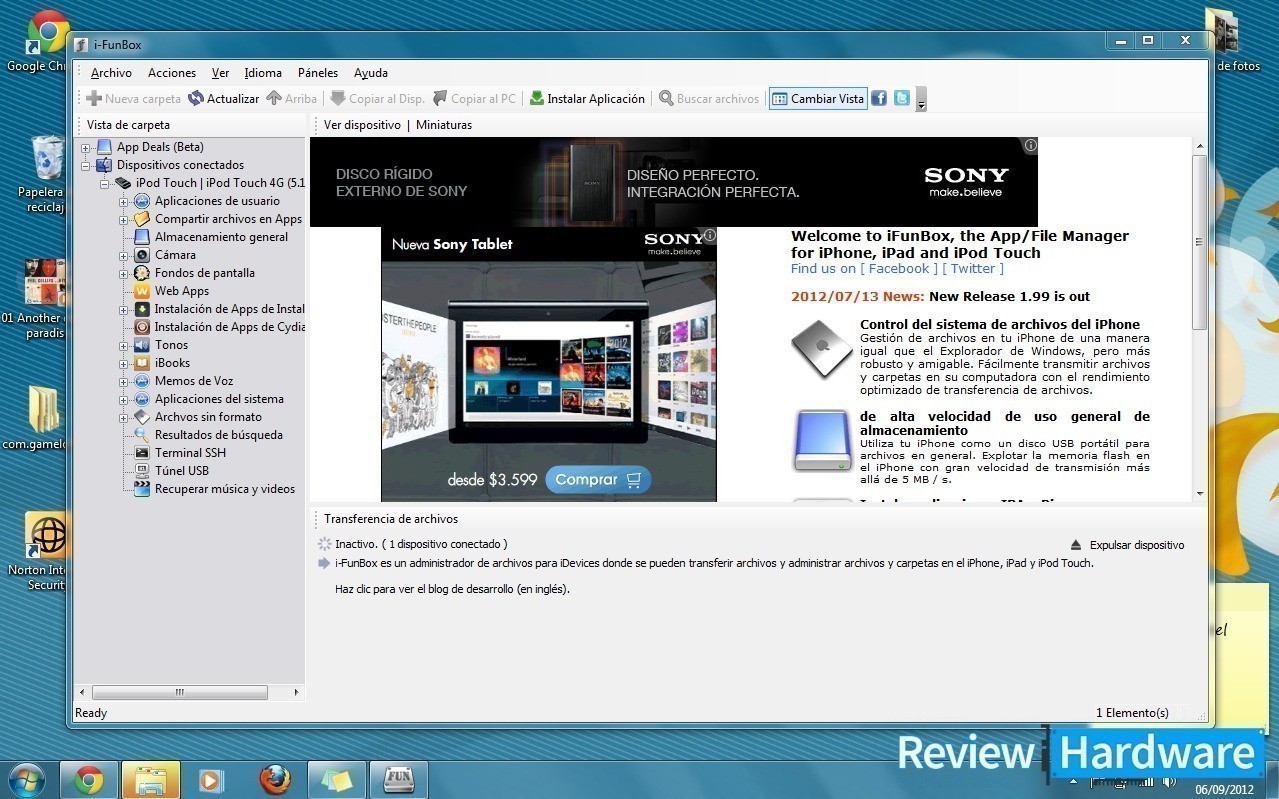
Task: Switch to Ver dispositivo view
Action: 362,125
